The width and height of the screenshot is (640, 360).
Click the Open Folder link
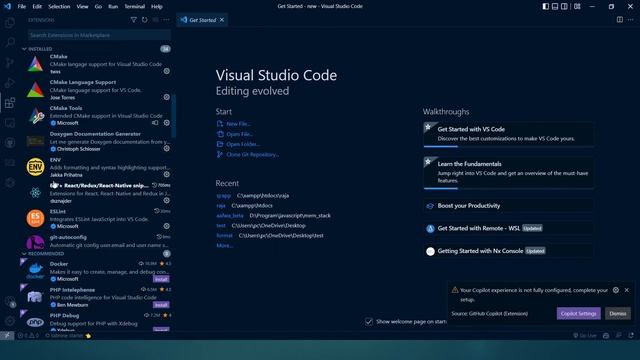[x=243, y=144]
